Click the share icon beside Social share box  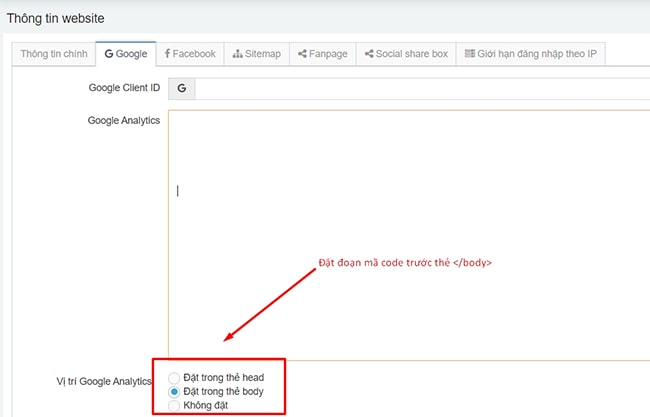(x=369, y=54)
